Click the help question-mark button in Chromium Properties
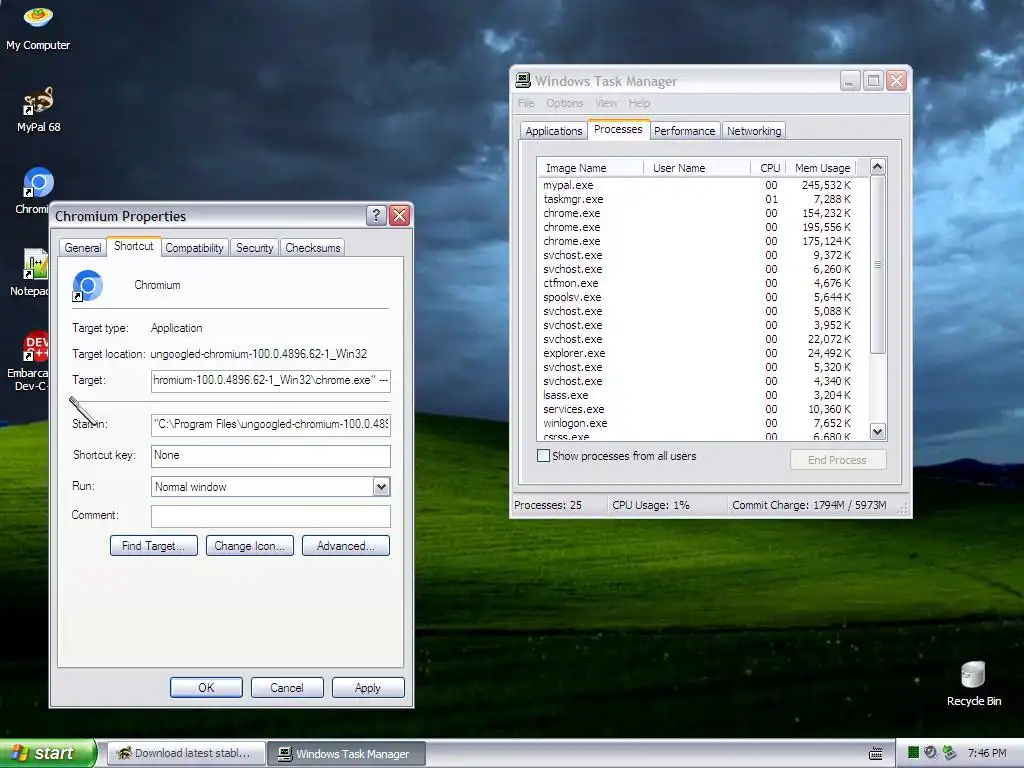 click(376, 216)
